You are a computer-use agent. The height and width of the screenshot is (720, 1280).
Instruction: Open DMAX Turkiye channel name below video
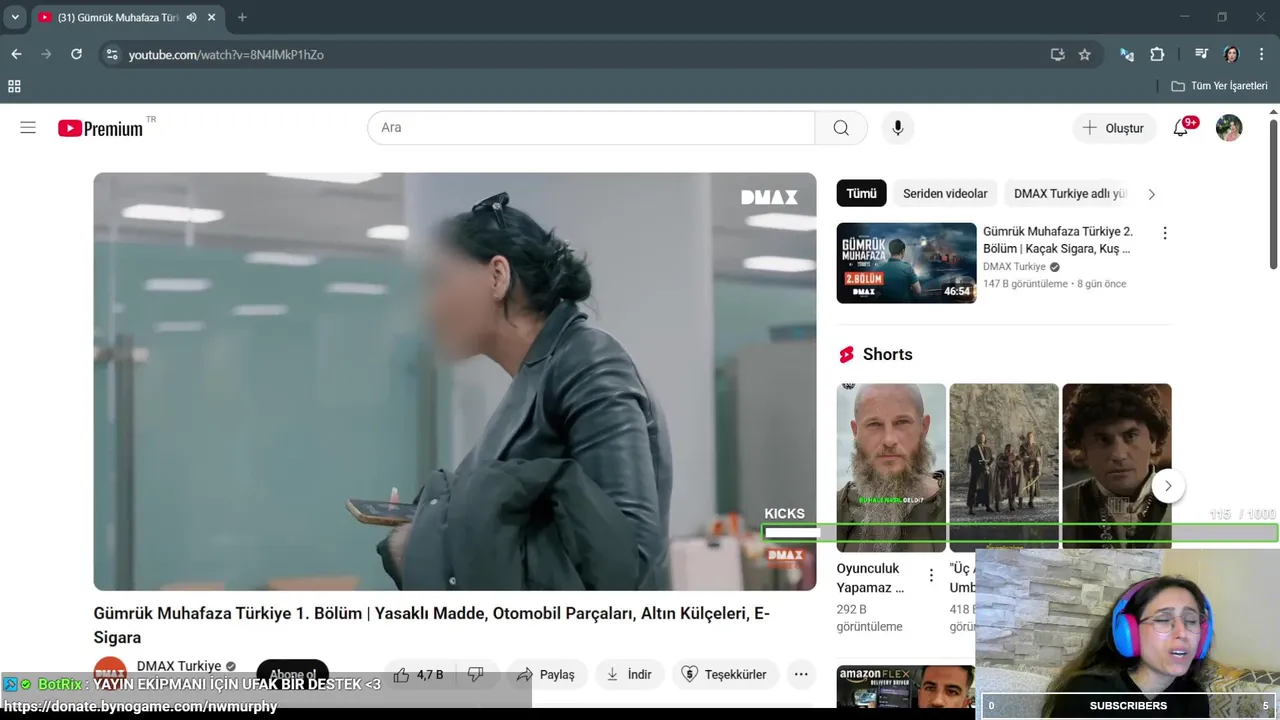click(179, 666)
